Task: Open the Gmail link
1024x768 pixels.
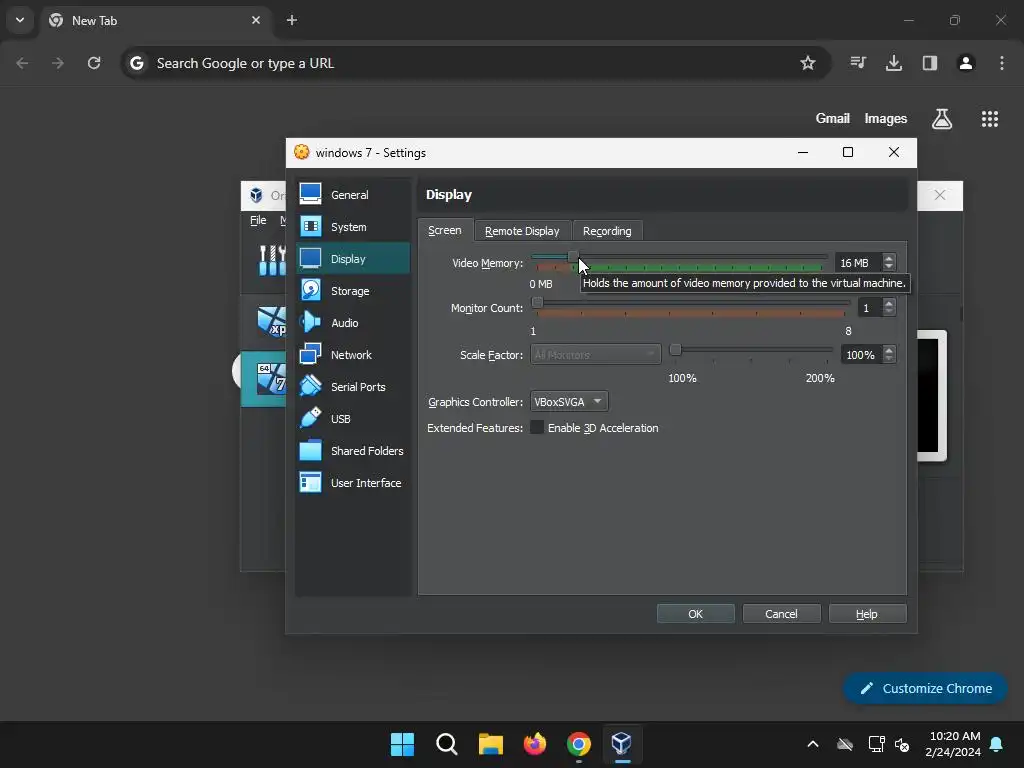Action: 833,118
